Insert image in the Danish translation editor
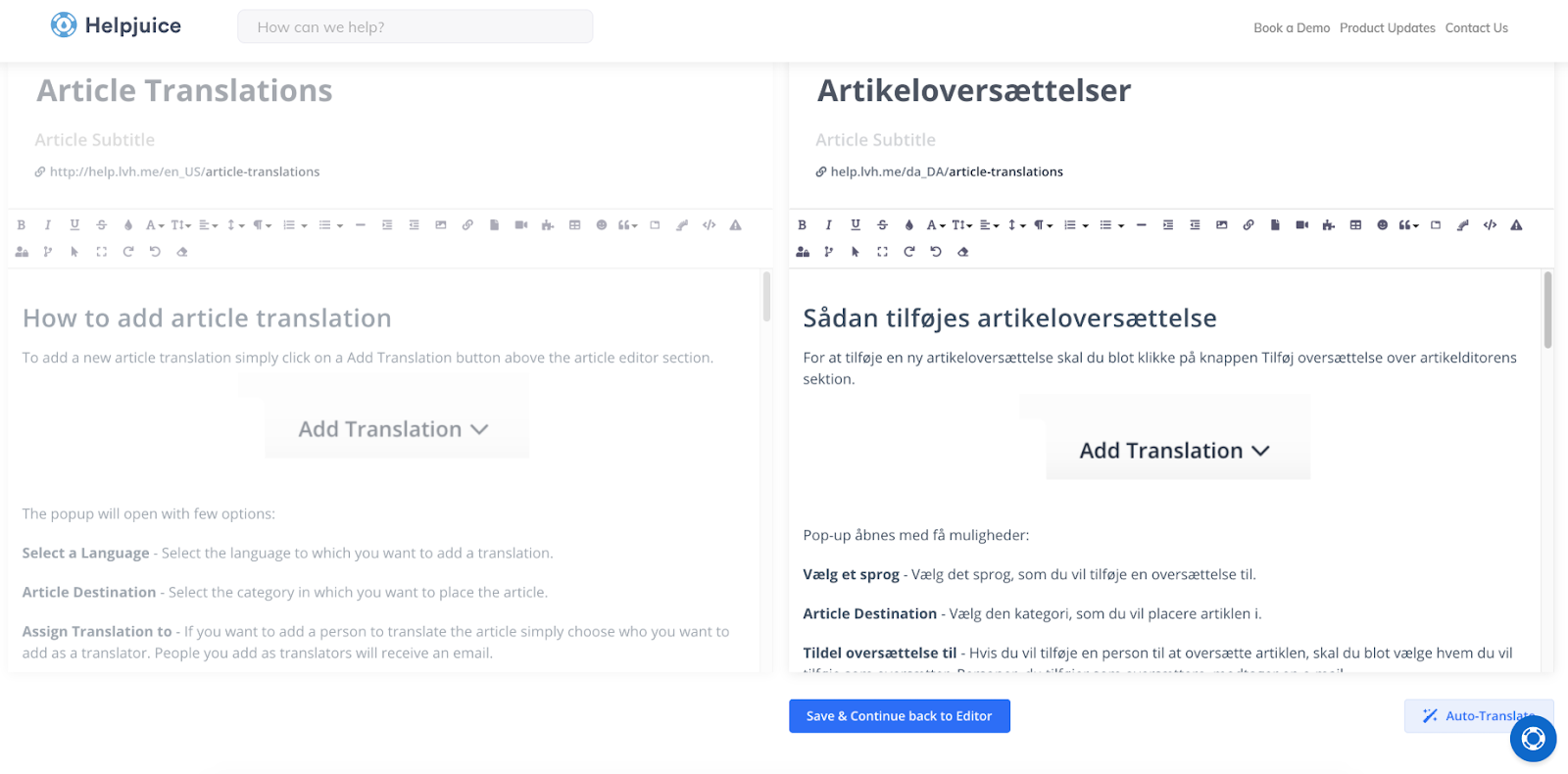The height and width of the screenshot is (774, 1568). click(1221, 225)
